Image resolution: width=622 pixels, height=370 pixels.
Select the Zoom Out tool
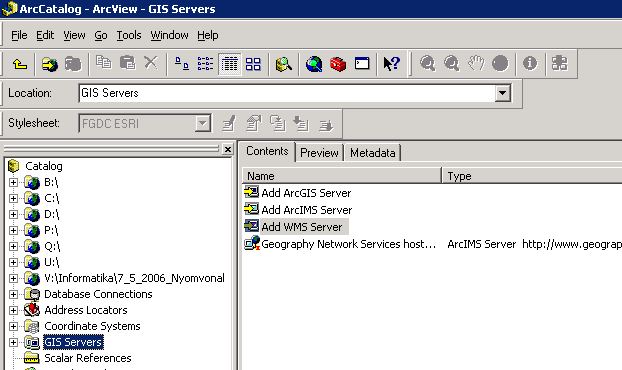click(x=451, y=63)
